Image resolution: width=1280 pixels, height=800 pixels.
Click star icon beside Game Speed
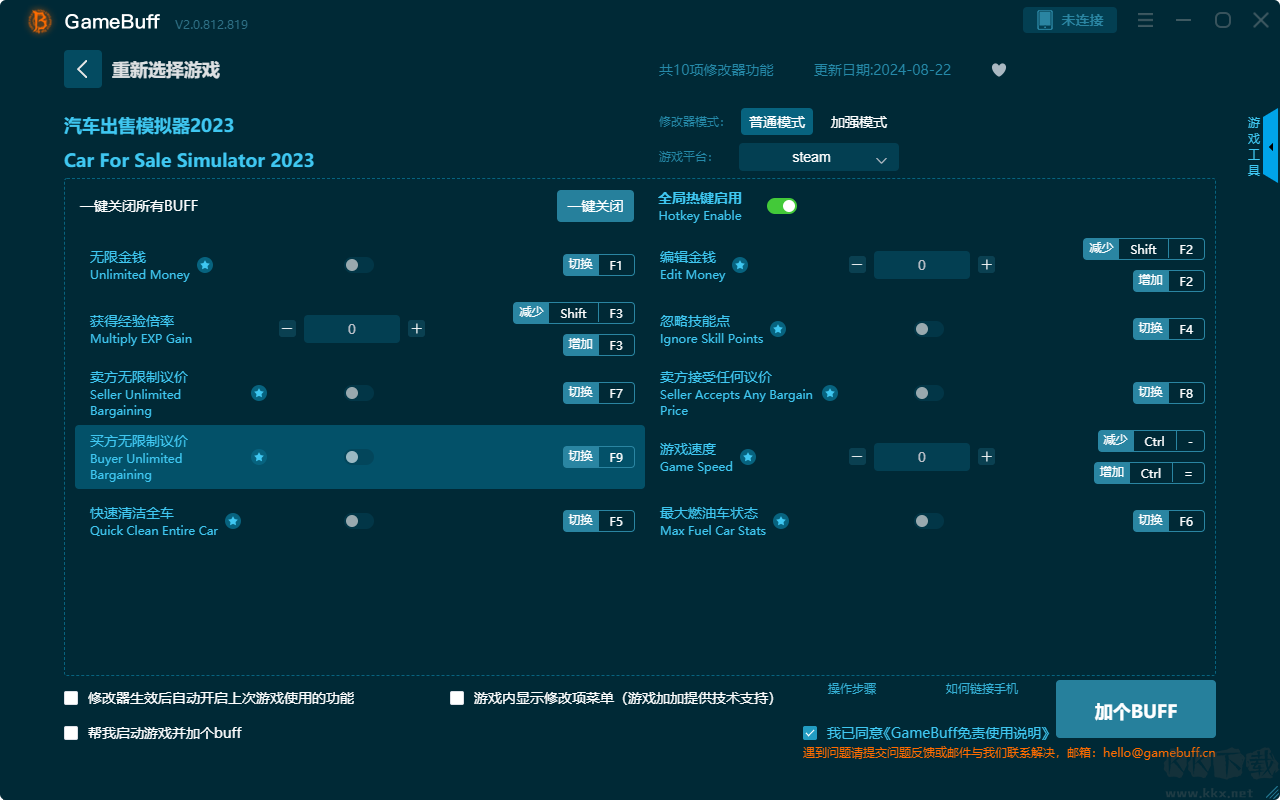(x=748, y=457)
